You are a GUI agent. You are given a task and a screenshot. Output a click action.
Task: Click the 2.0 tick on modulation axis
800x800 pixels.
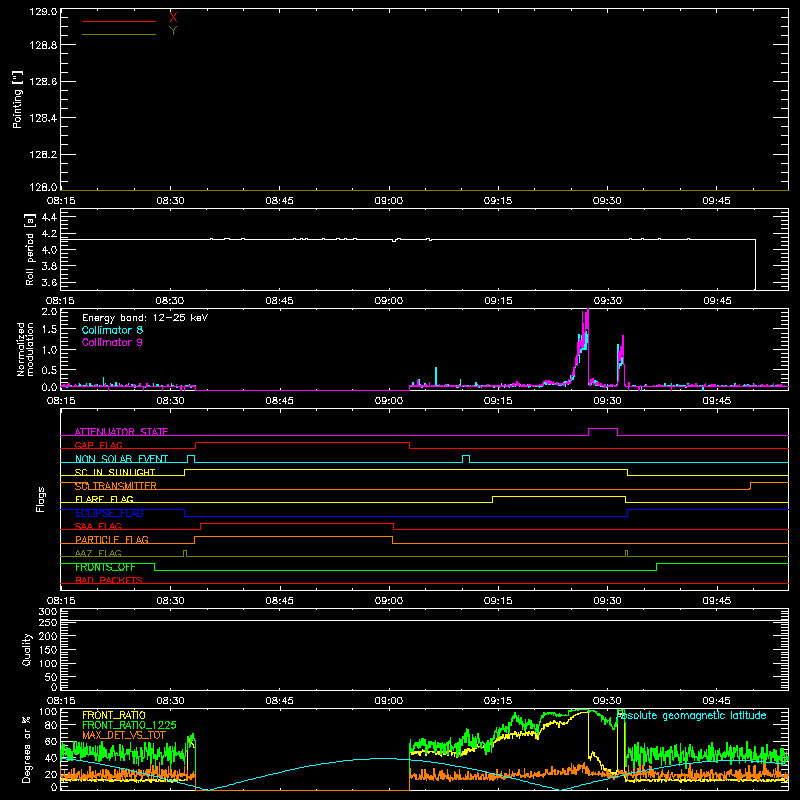49,312
